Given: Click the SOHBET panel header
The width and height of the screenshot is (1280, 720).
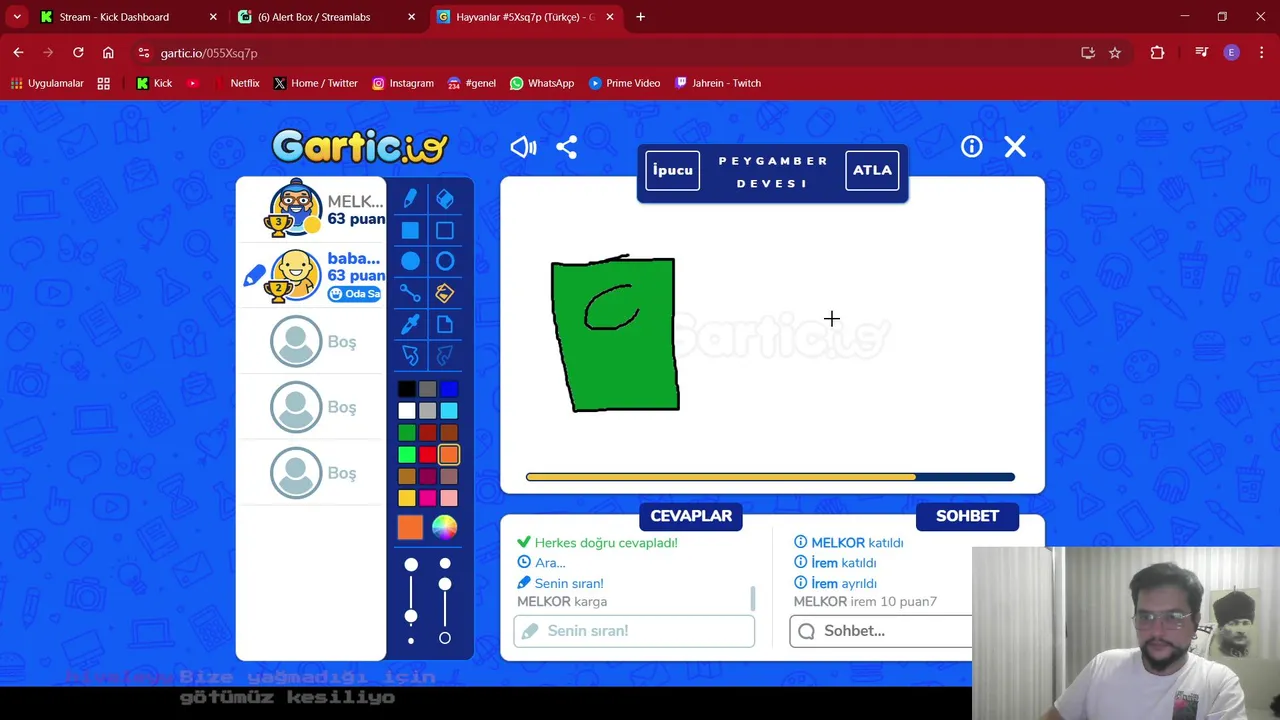Looking at the screenshot, I should [x=967, y=516].
